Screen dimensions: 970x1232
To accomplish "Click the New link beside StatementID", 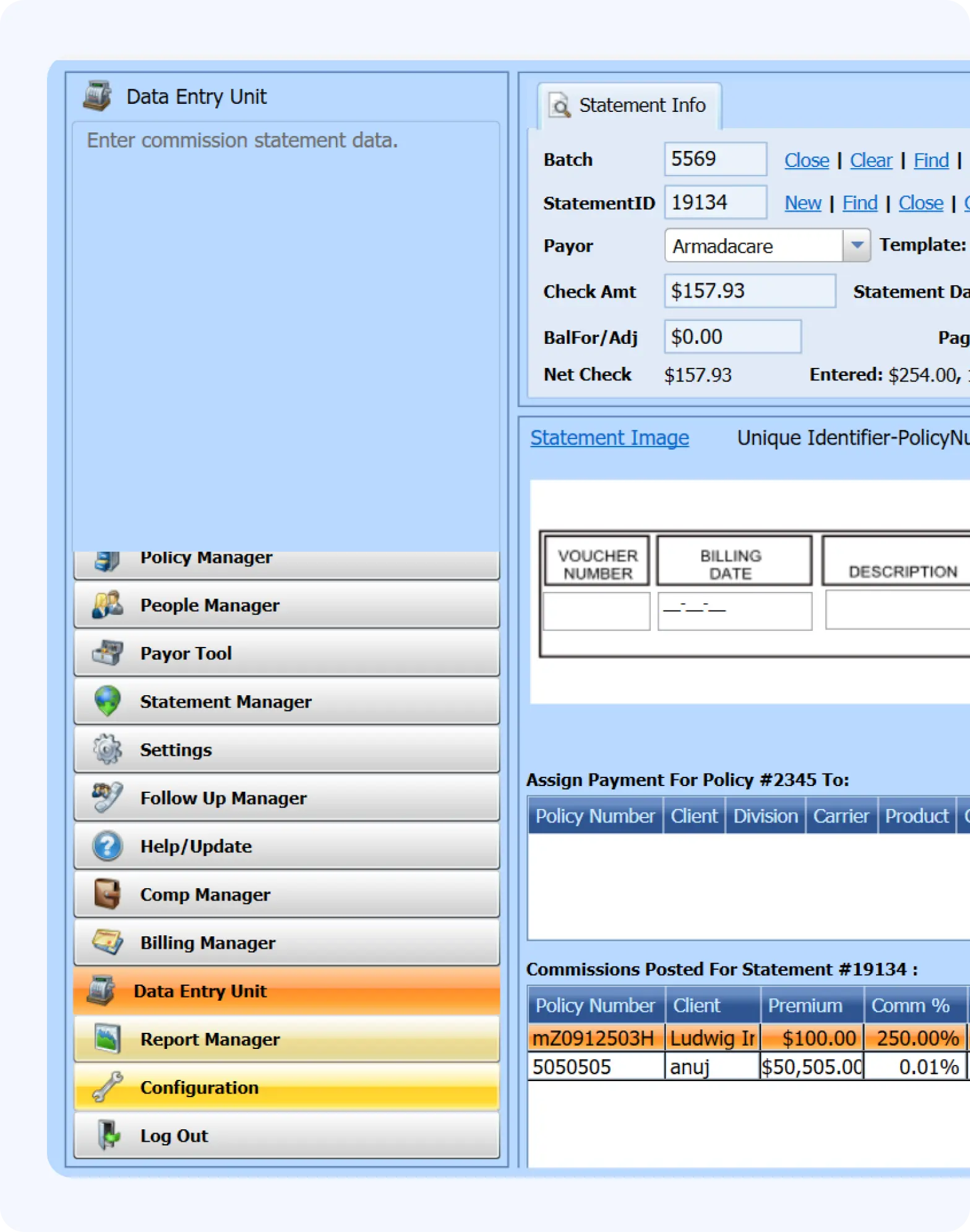I will pos(802,203).
